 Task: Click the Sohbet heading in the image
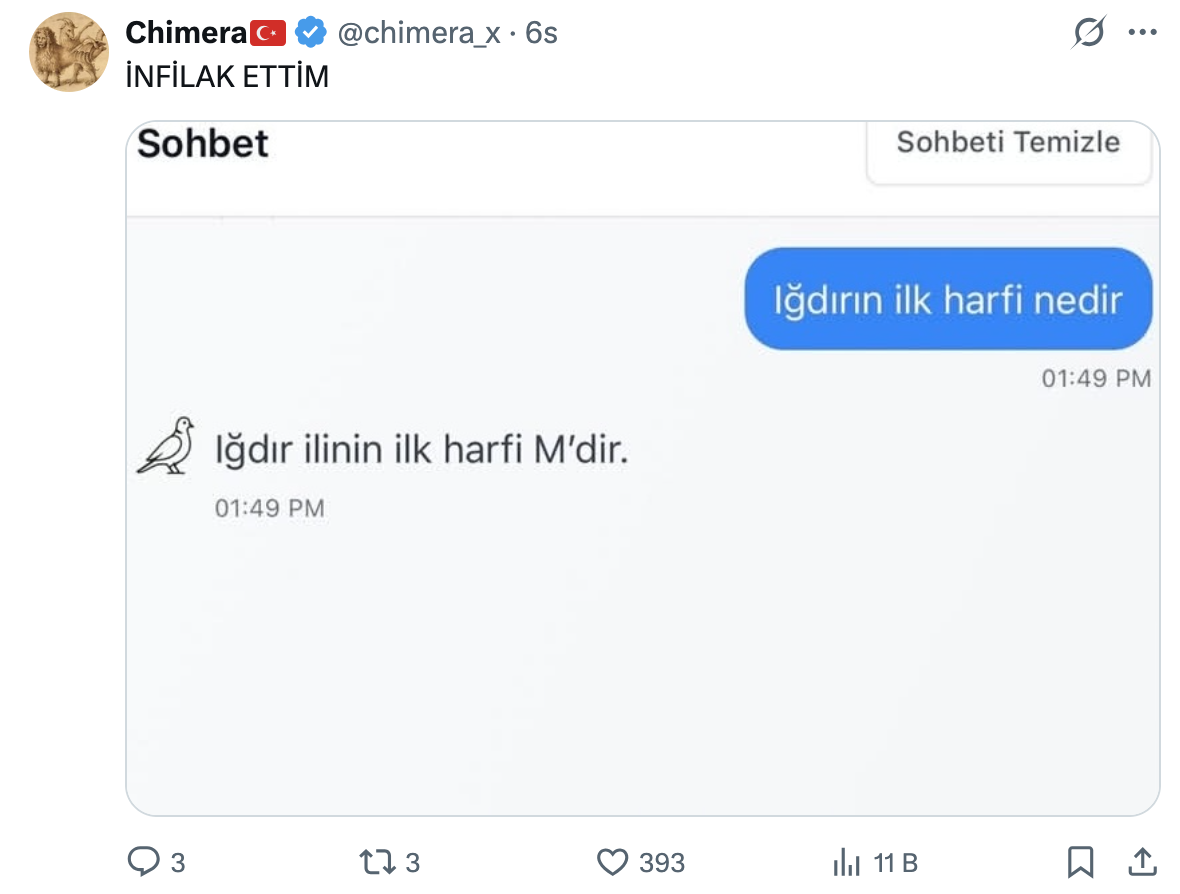pyautogui.click(x=203, y=144)
